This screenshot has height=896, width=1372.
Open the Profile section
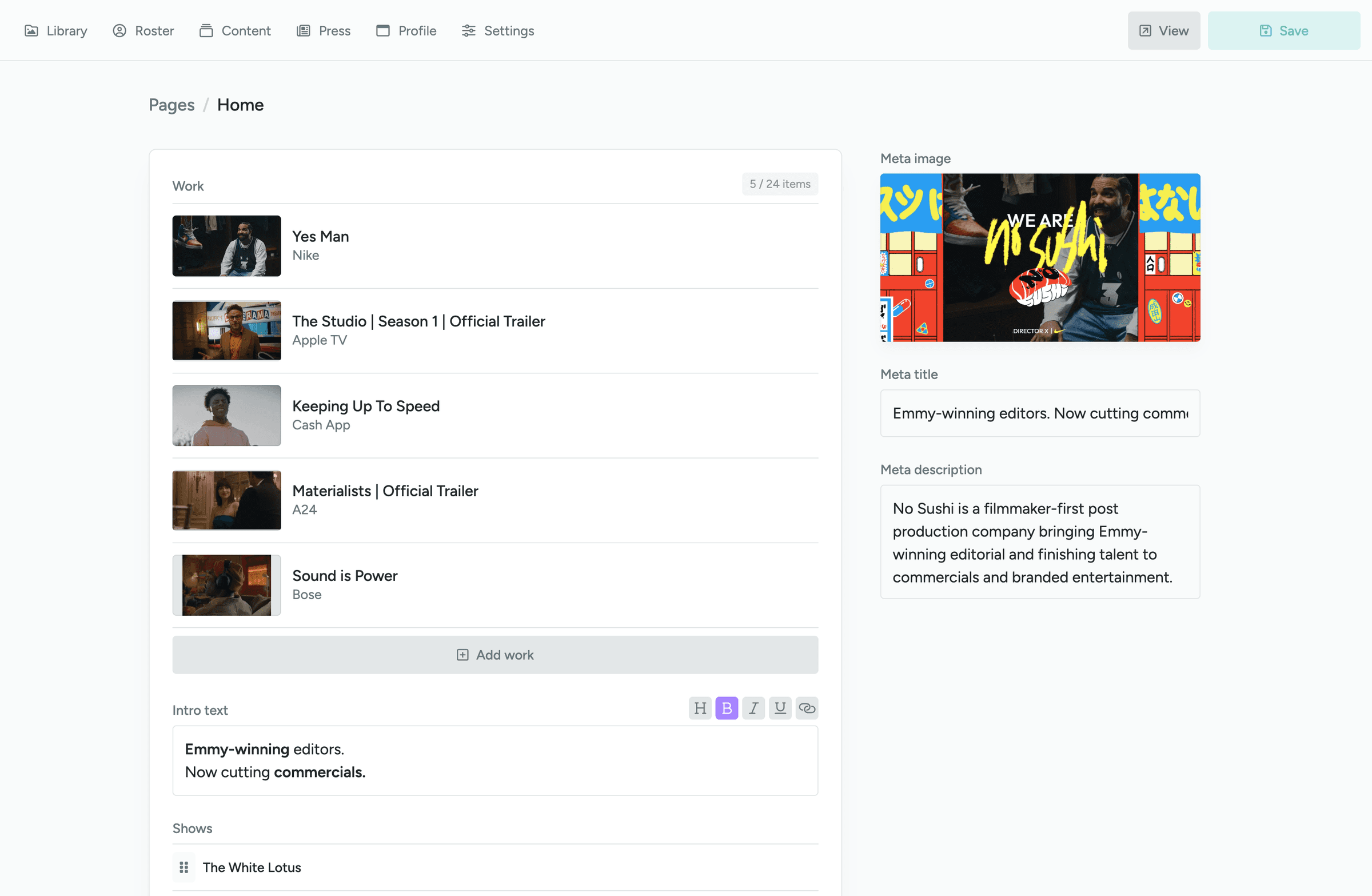[406, 30]
